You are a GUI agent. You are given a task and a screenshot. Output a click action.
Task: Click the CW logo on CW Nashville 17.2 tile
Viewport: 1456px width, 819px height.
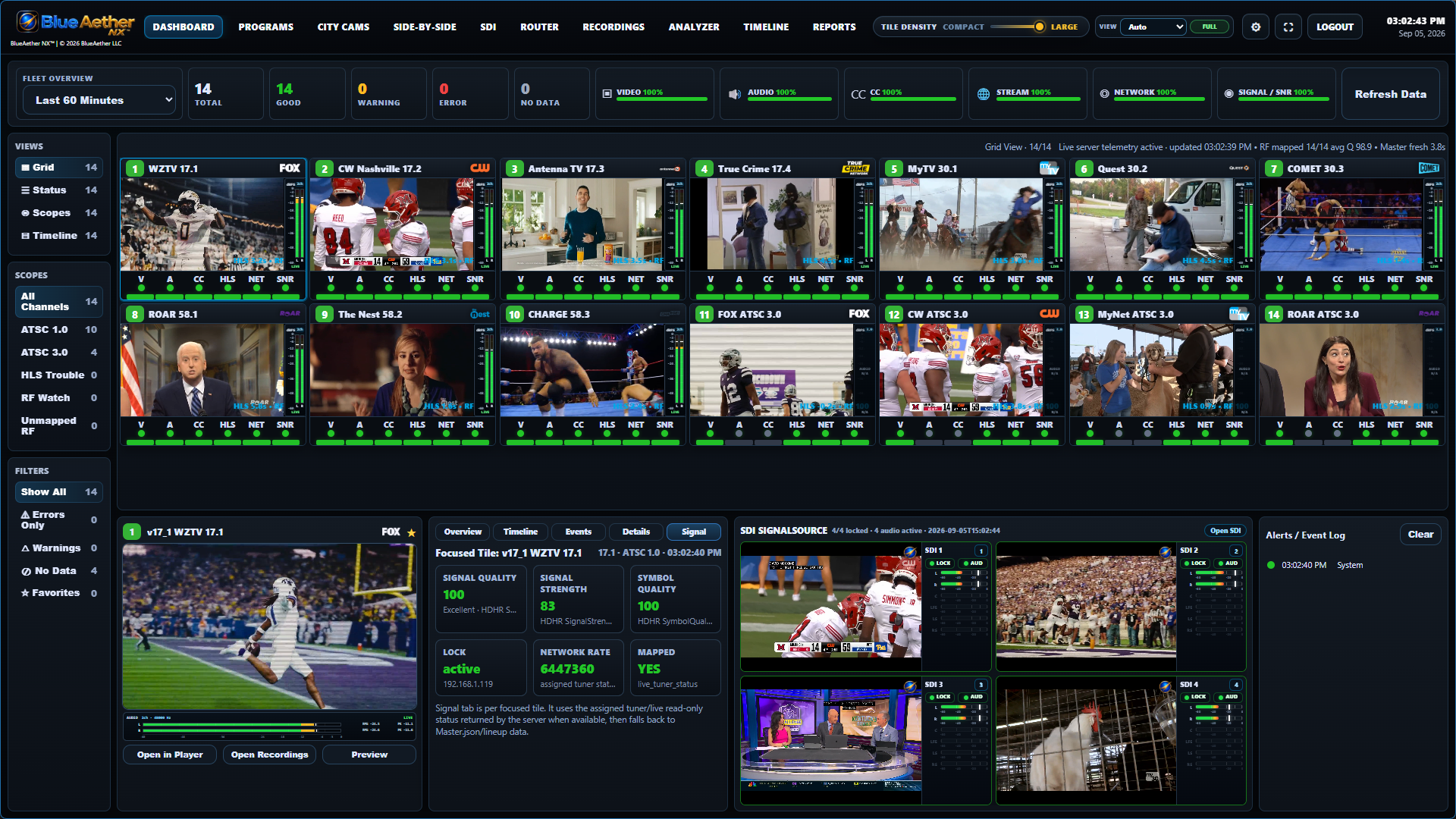(x=479, y=168)
